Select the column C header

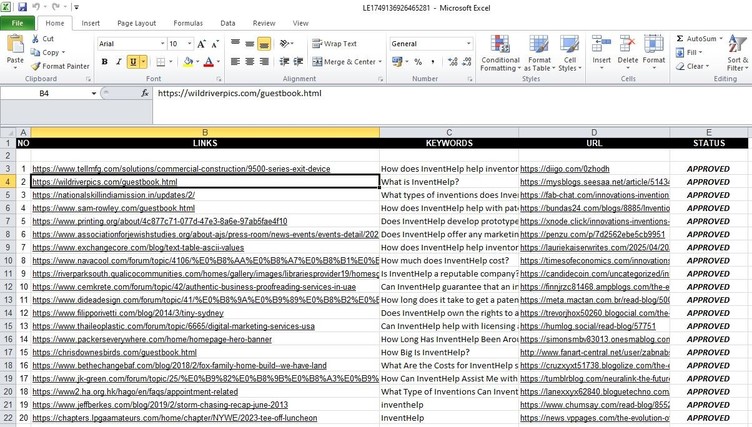click(448, 132)
